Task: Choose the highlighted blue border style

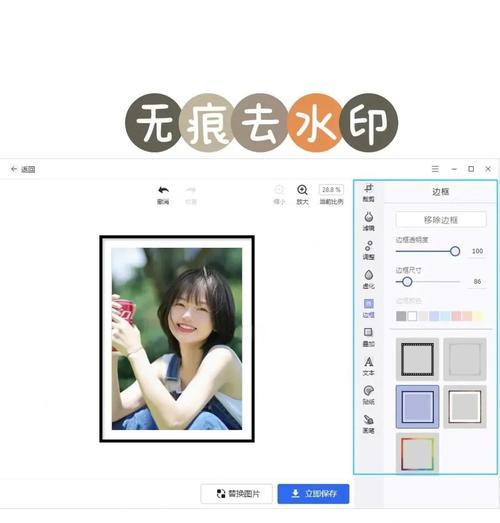Action: tap(417, 407)
